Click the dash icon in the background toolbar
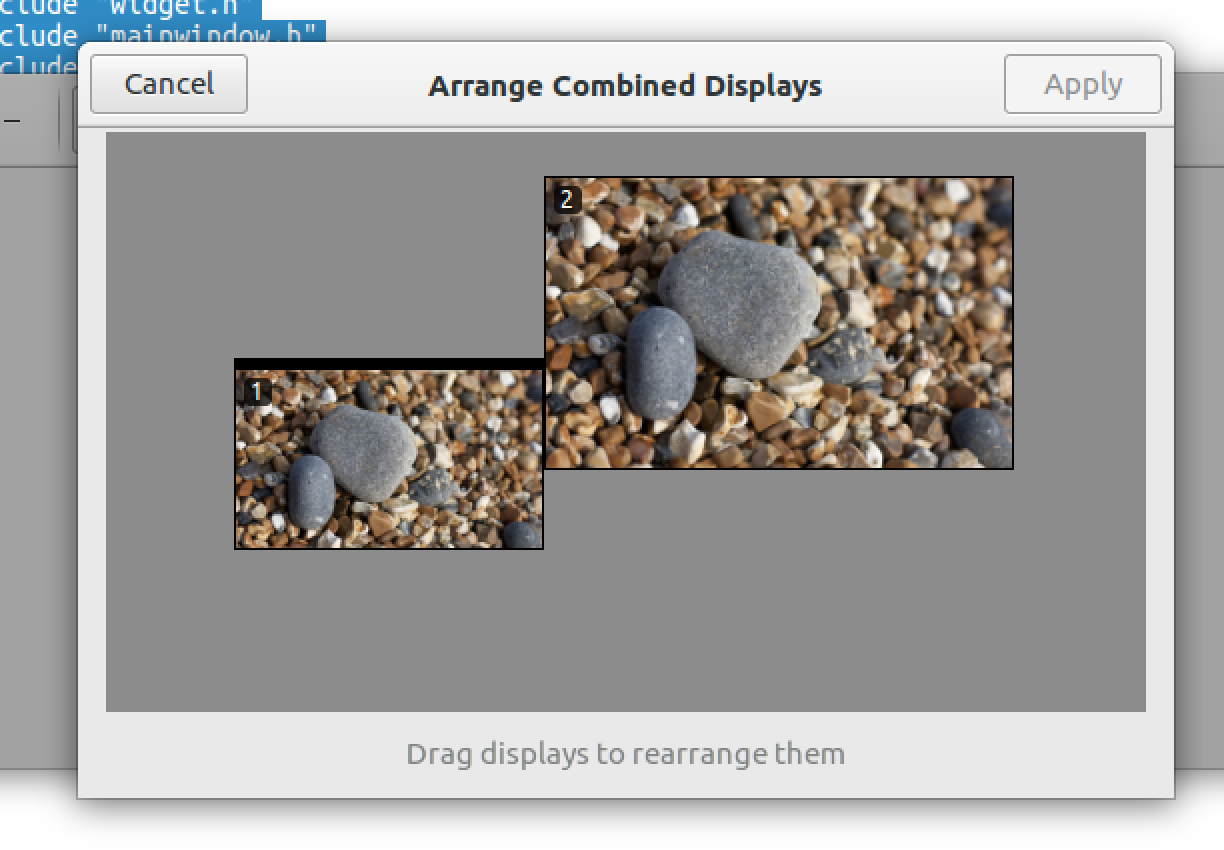 click(13, 121)
